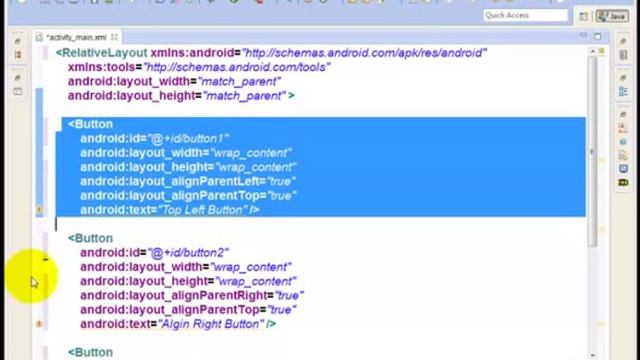Viewport: 640px width, 360px height.
Task: Click yellow warning indicator atop overview ruler
Action: click(602, 51)
